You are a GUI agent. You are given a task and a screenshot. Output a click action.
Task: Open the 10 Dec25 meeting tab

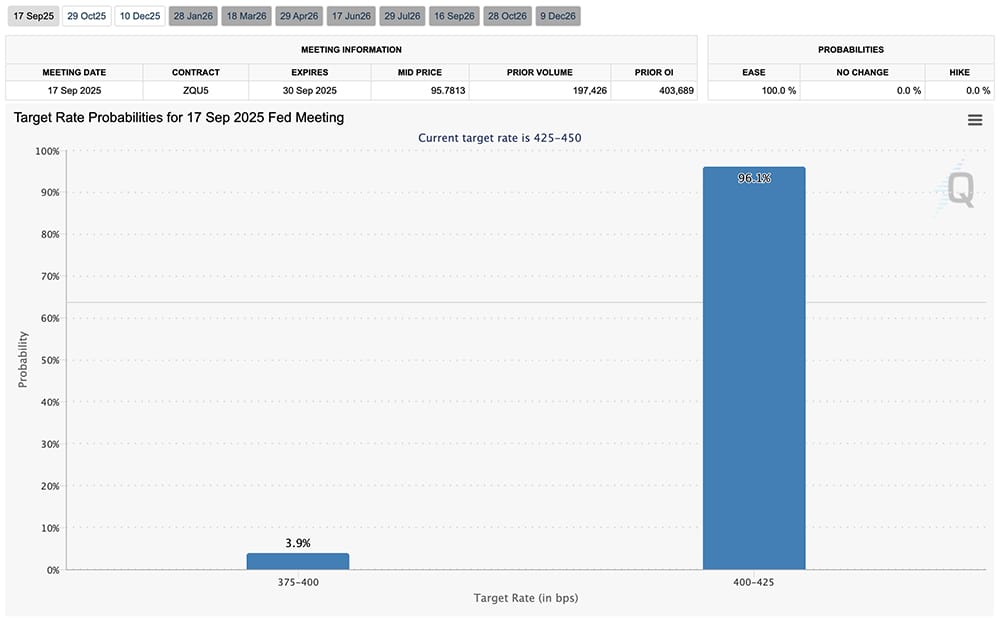[140, 16]
